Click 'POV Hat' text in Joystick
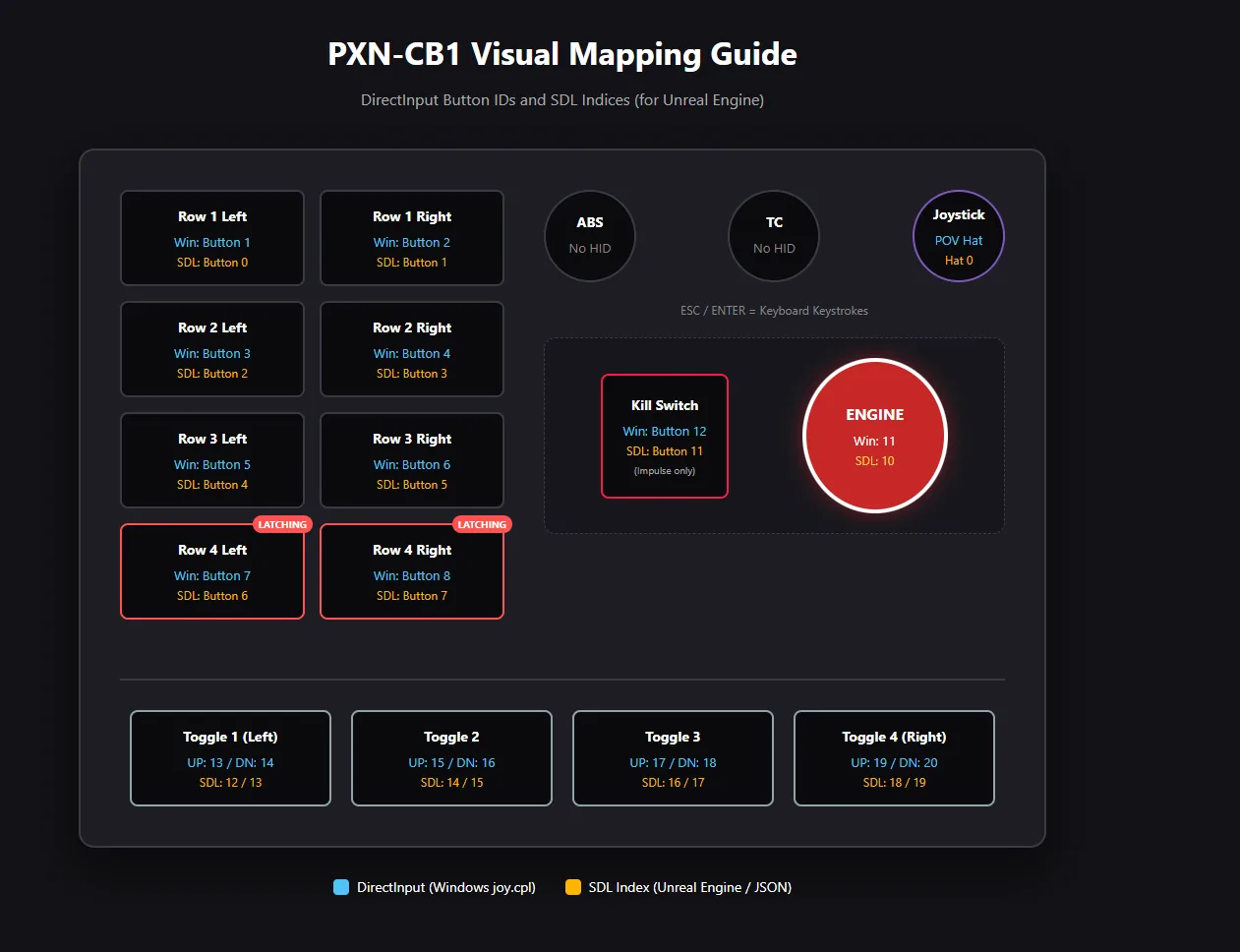Image resolution: width=1240 pixels, height=952 pixels. click(959, 240)
